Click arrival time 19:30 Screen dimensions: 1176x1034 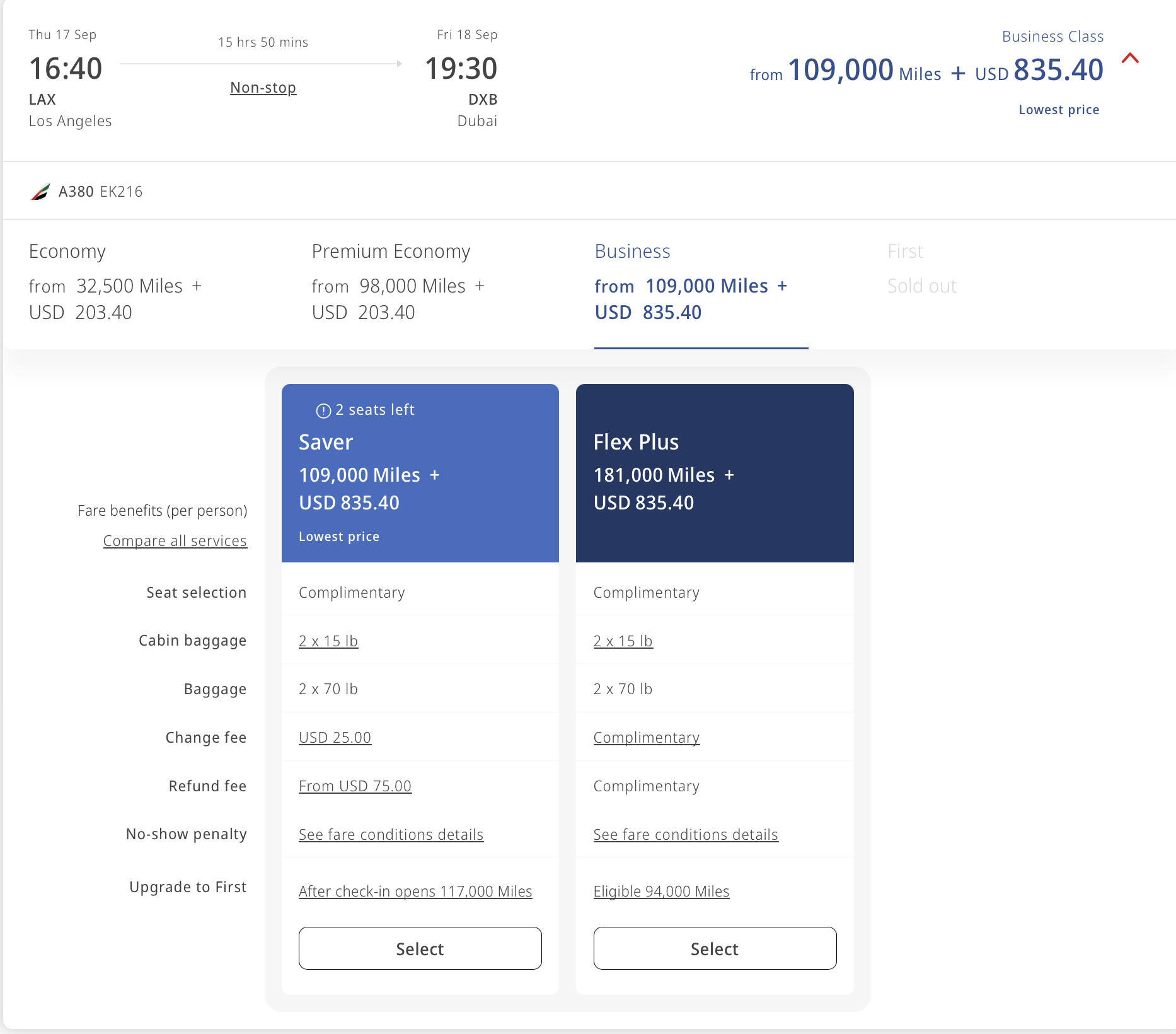[x=461, y=69]
